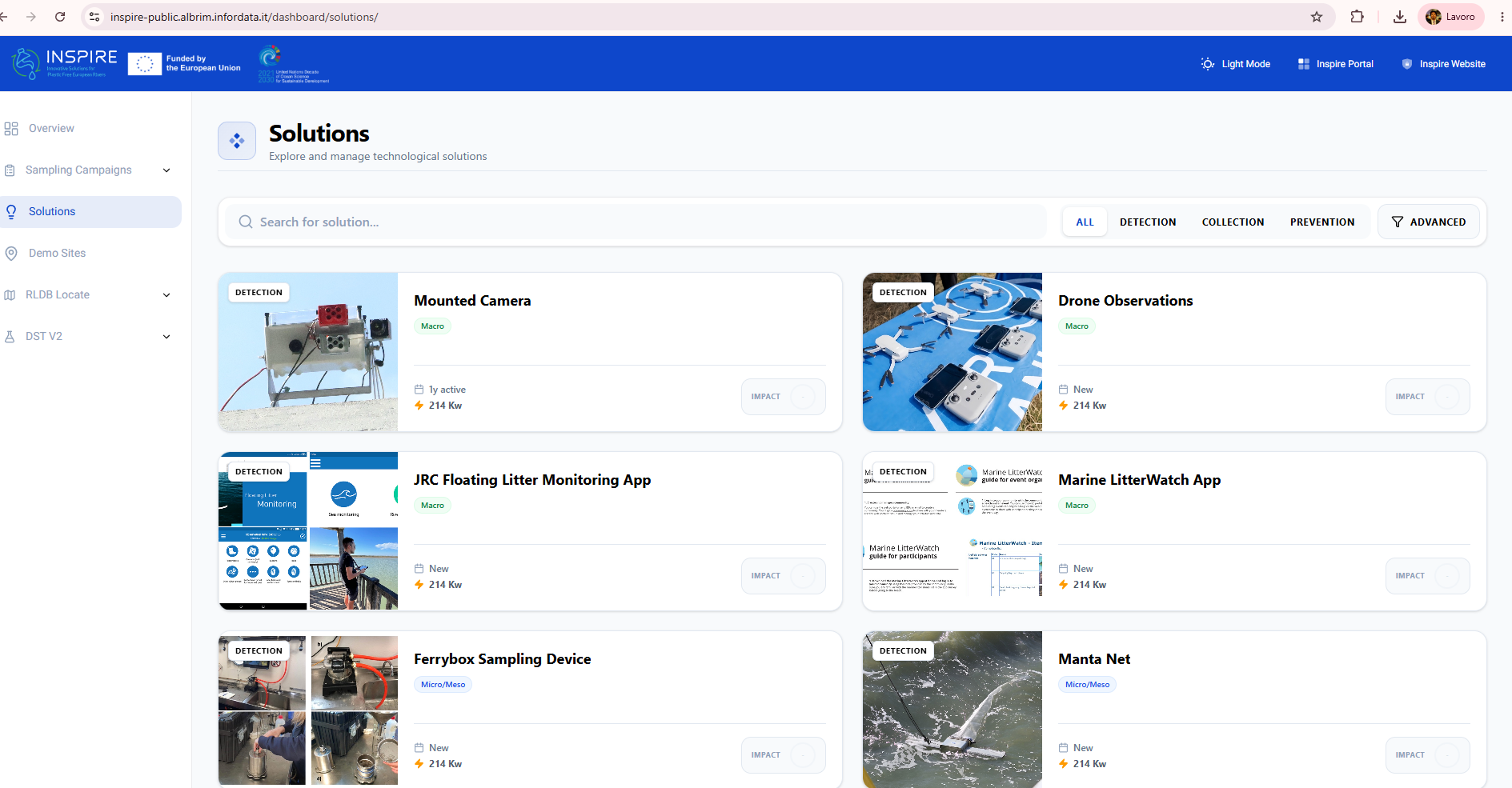Open ADVANCED filter options
Image resolution: width=1512 pixels, height=788 pixels.
[x=1429, y=222]
